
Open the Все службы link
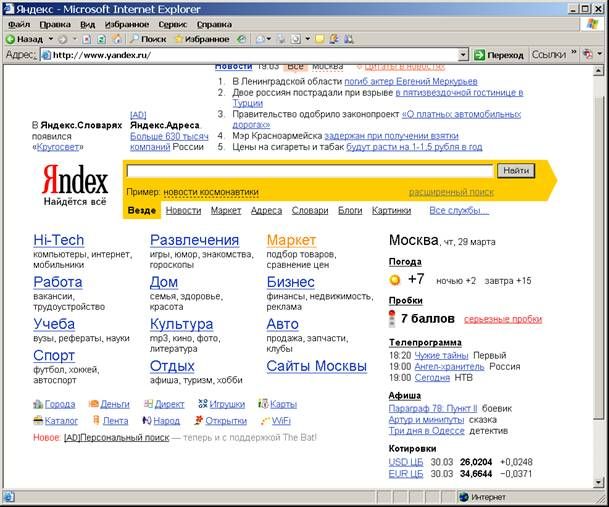pos(459,211)
